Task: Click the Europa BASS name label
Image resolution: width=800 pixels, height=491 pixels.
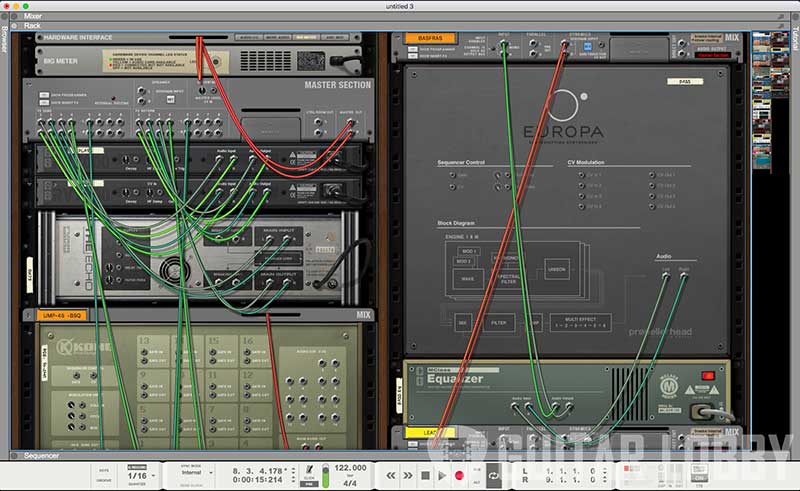Action: click(685, 82)
